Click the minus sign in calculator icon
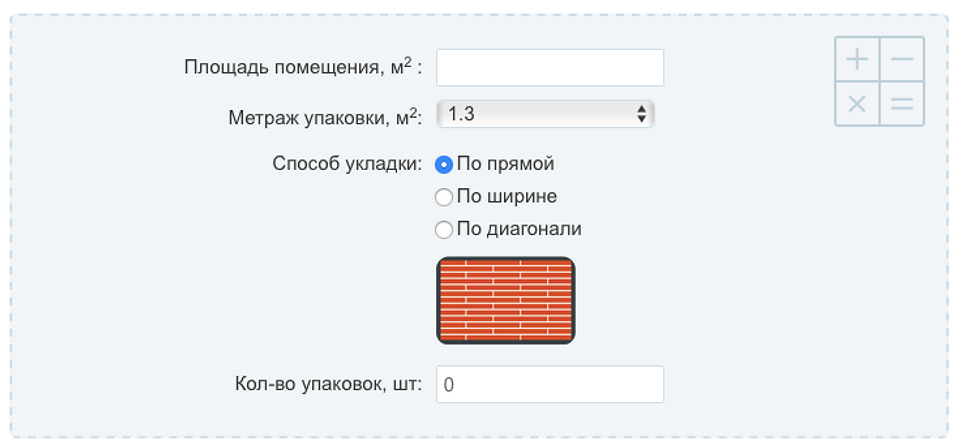960x447 pixels. 902,59
